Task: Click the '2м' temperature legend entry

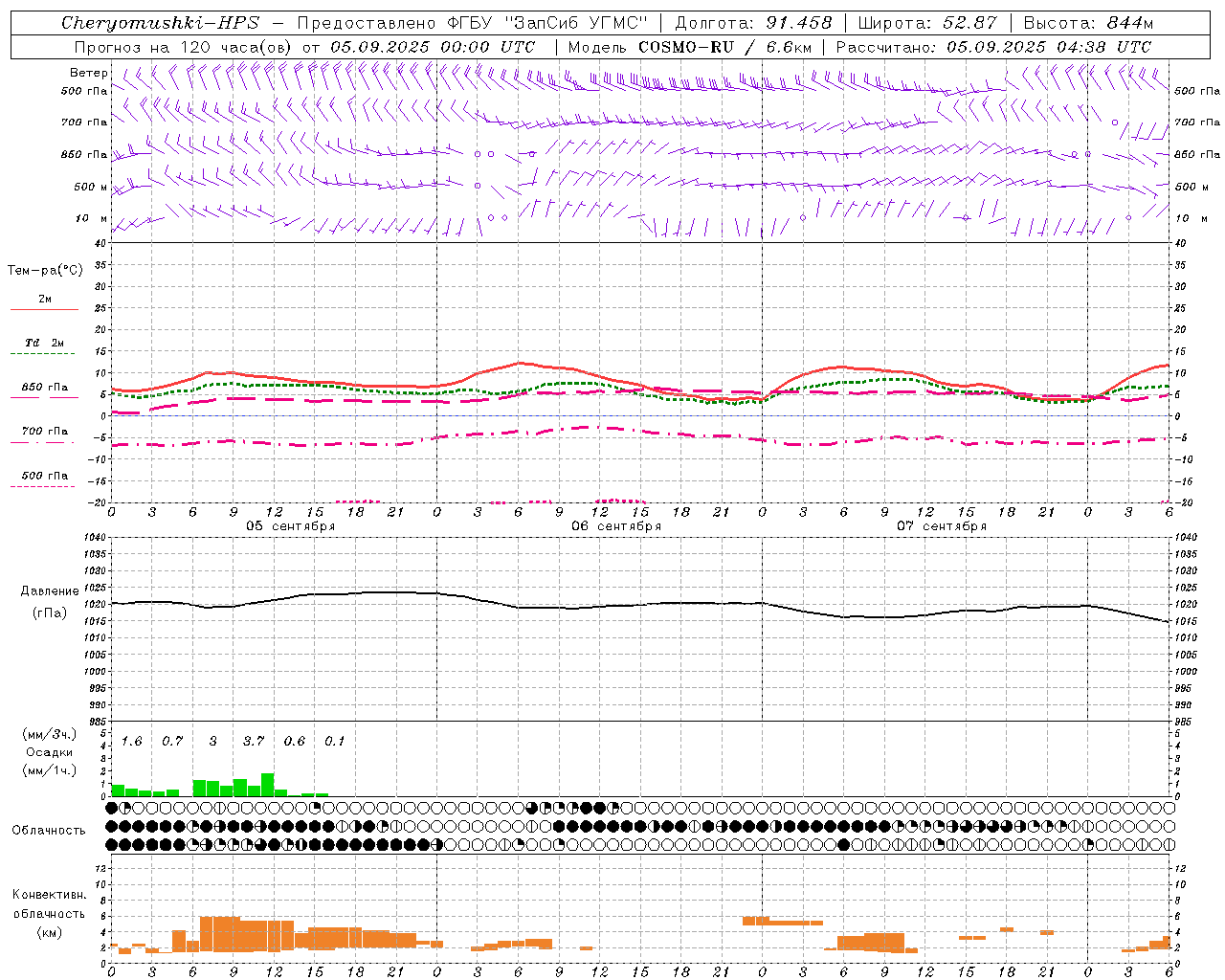Action: click(x=45, y=300)
